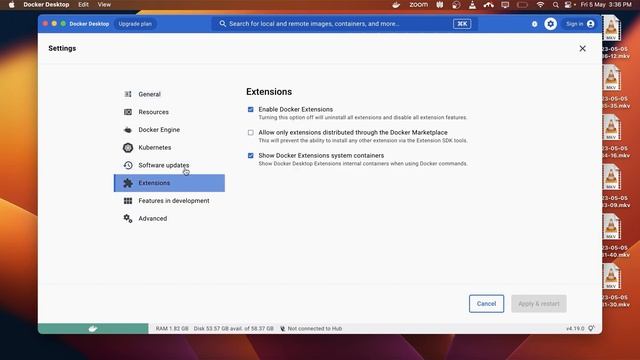640x360 pixels.
Task: Check Allow only Marketplace extensions
Action: tap(251, 132)
